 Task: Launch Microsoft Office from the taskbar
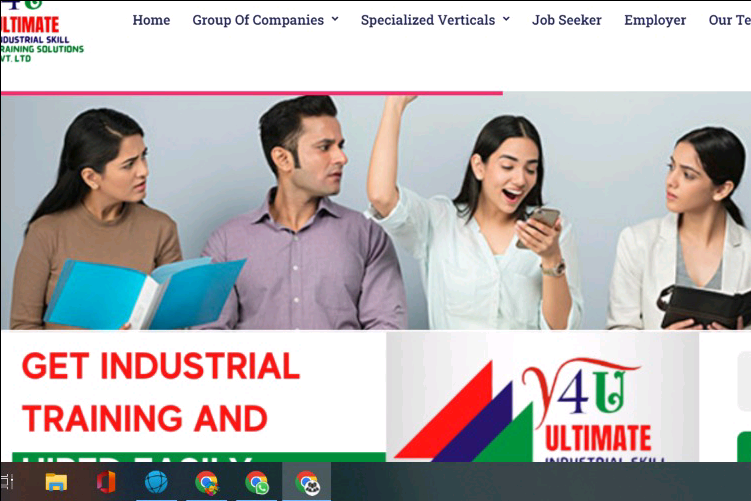coord(106,482)
